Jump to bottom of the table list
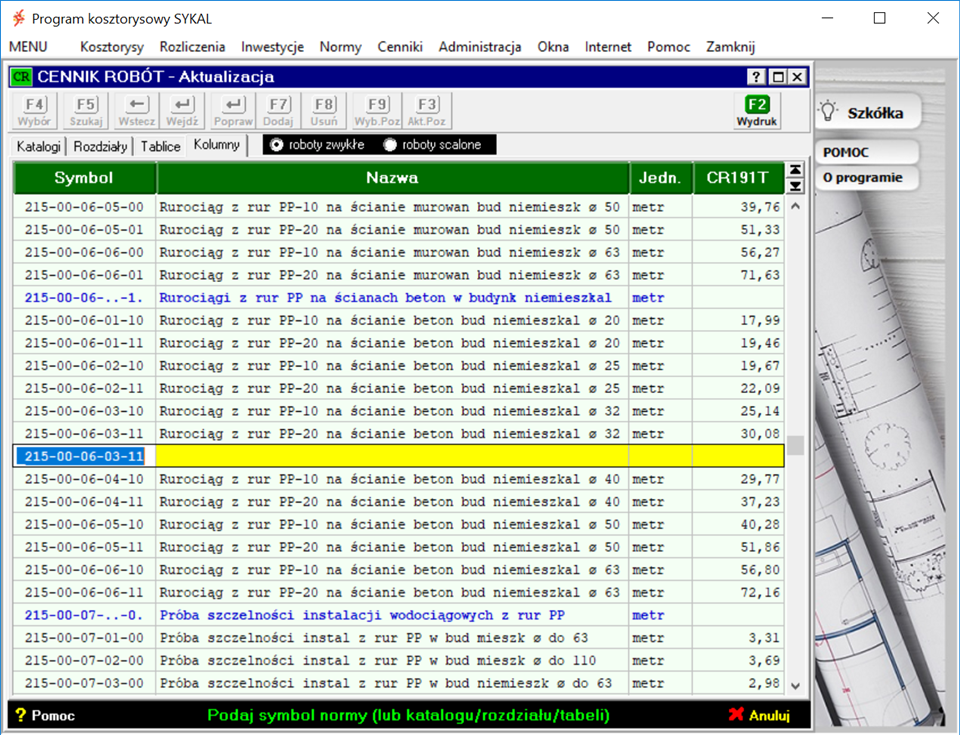This screenshot has width=960, height=735. 795,186
